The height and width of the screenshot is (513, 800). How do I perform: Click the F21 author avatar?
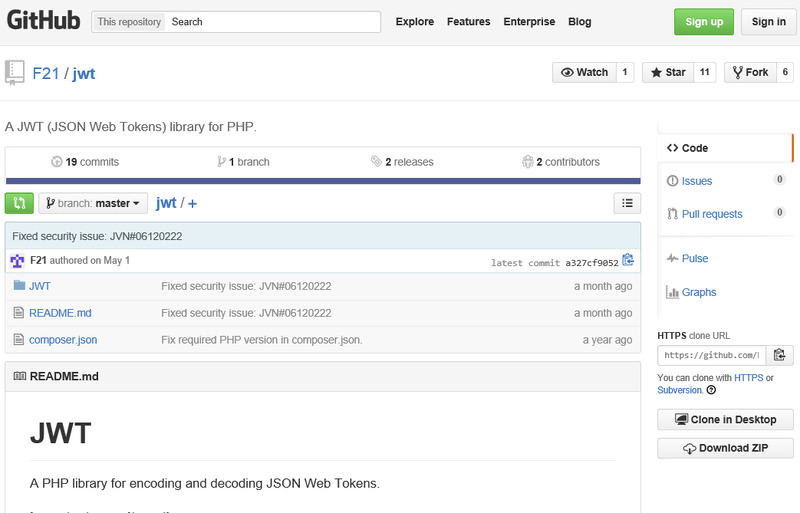17,260
